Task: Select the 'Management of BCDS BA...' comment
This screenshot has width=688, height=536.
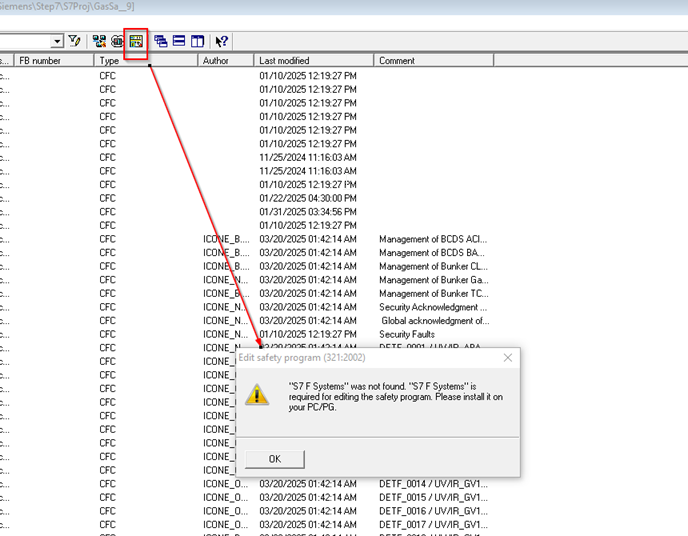Action: coord(432,253)
